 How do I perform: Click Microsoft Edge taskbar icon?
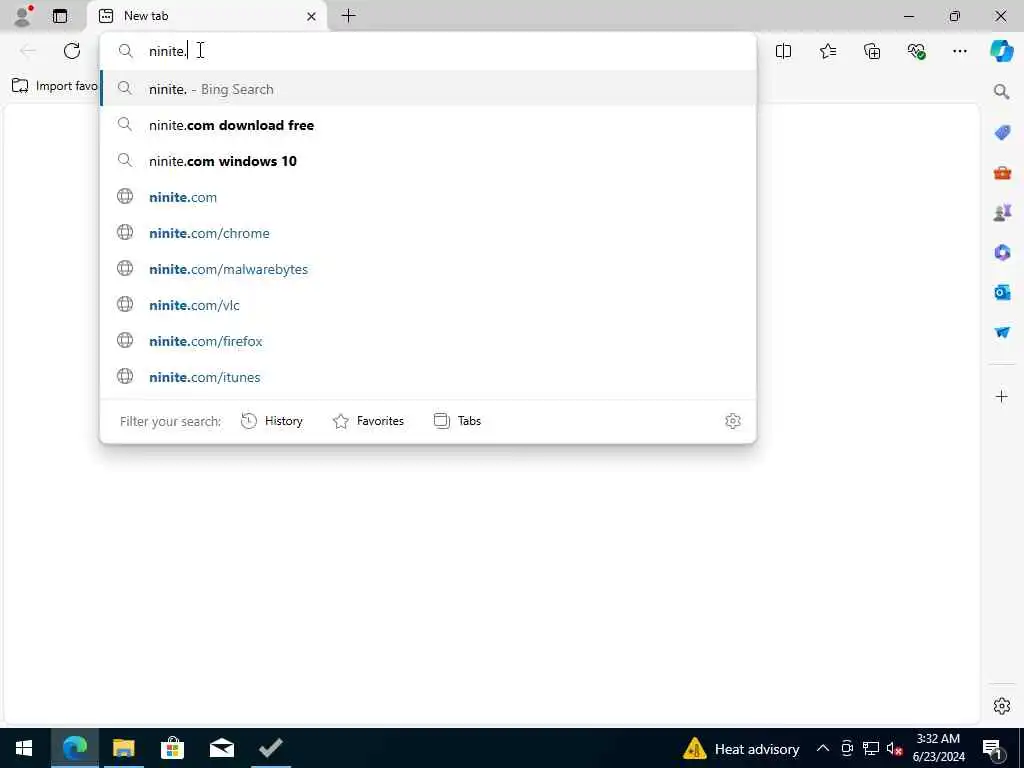click(74, 748)
